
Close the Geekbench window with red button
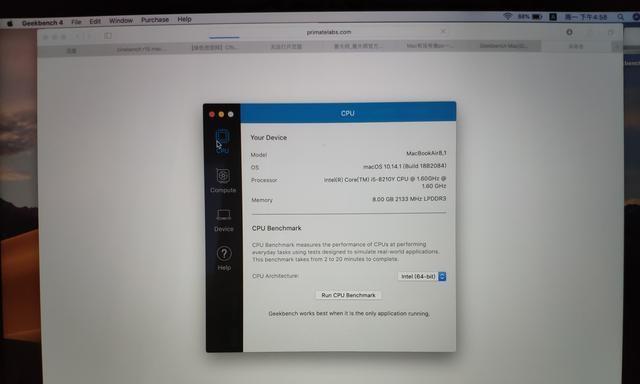tap(212, 114)
